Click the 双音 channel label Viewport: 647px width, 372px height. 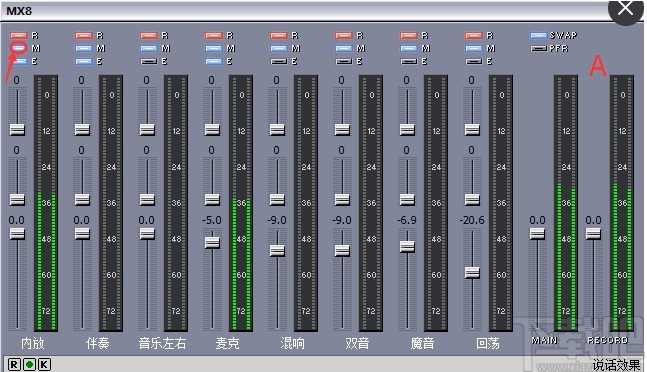357,343
